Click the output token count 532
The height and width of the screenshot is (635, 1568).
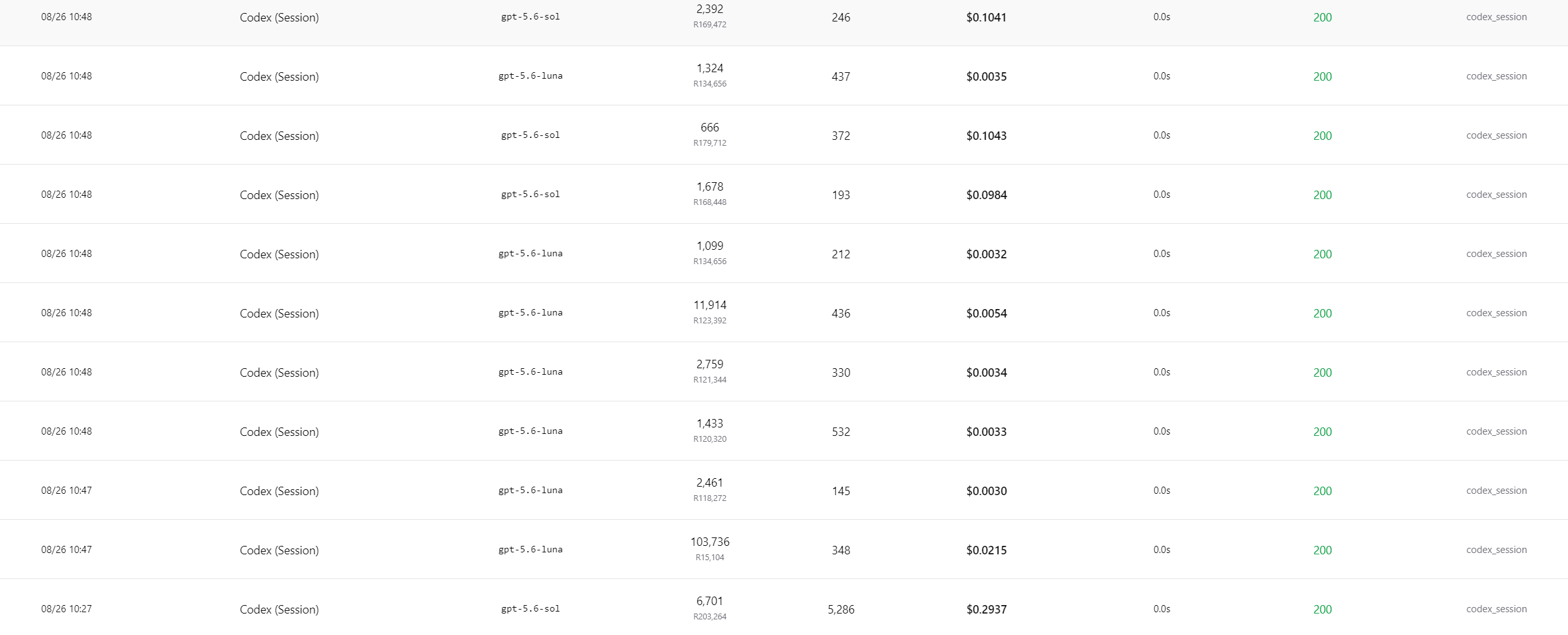click(841, 432)
